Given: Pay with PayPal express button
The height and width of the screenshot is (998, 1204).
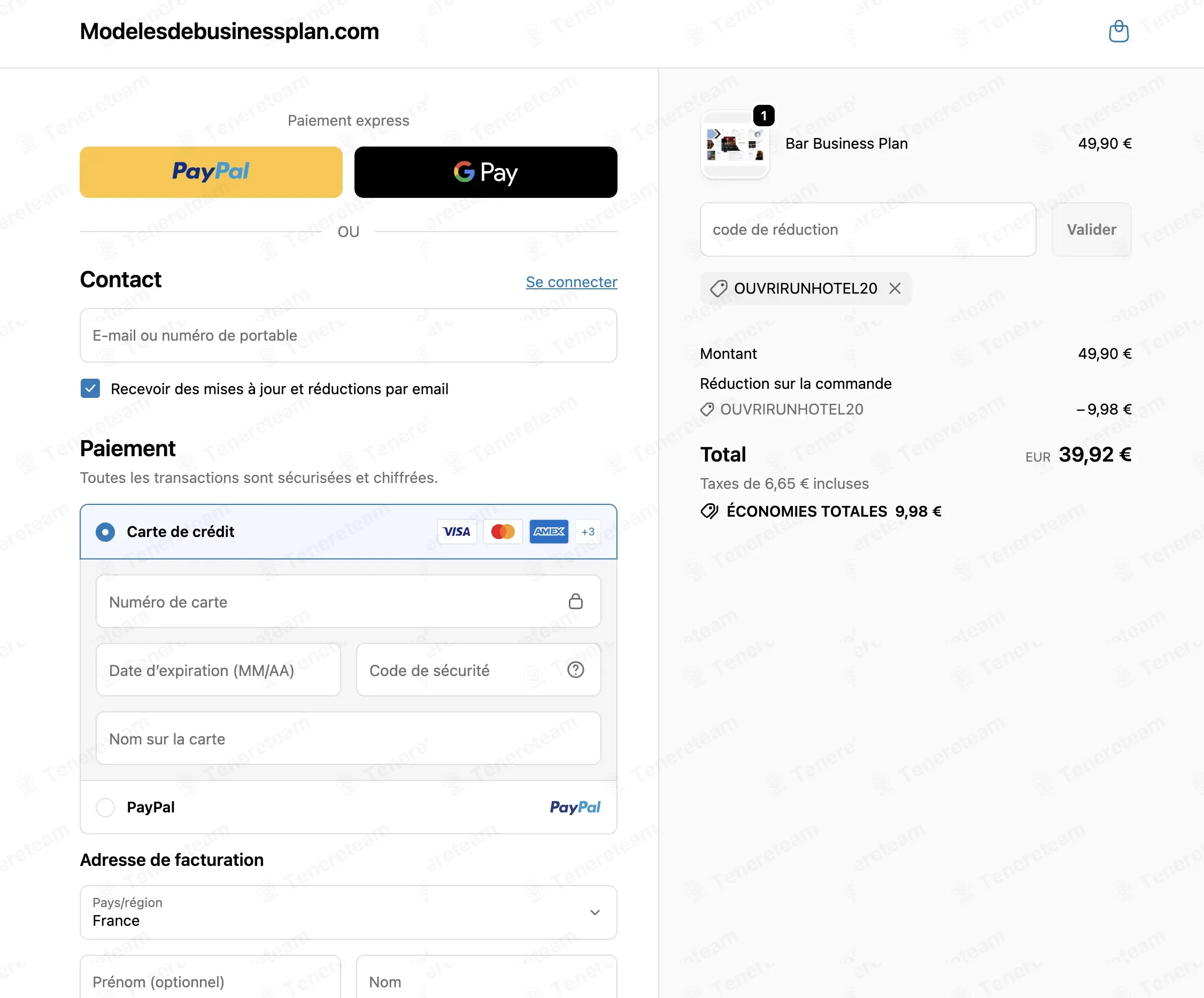Looking at the screenshot, I should [x=211, y=172].
